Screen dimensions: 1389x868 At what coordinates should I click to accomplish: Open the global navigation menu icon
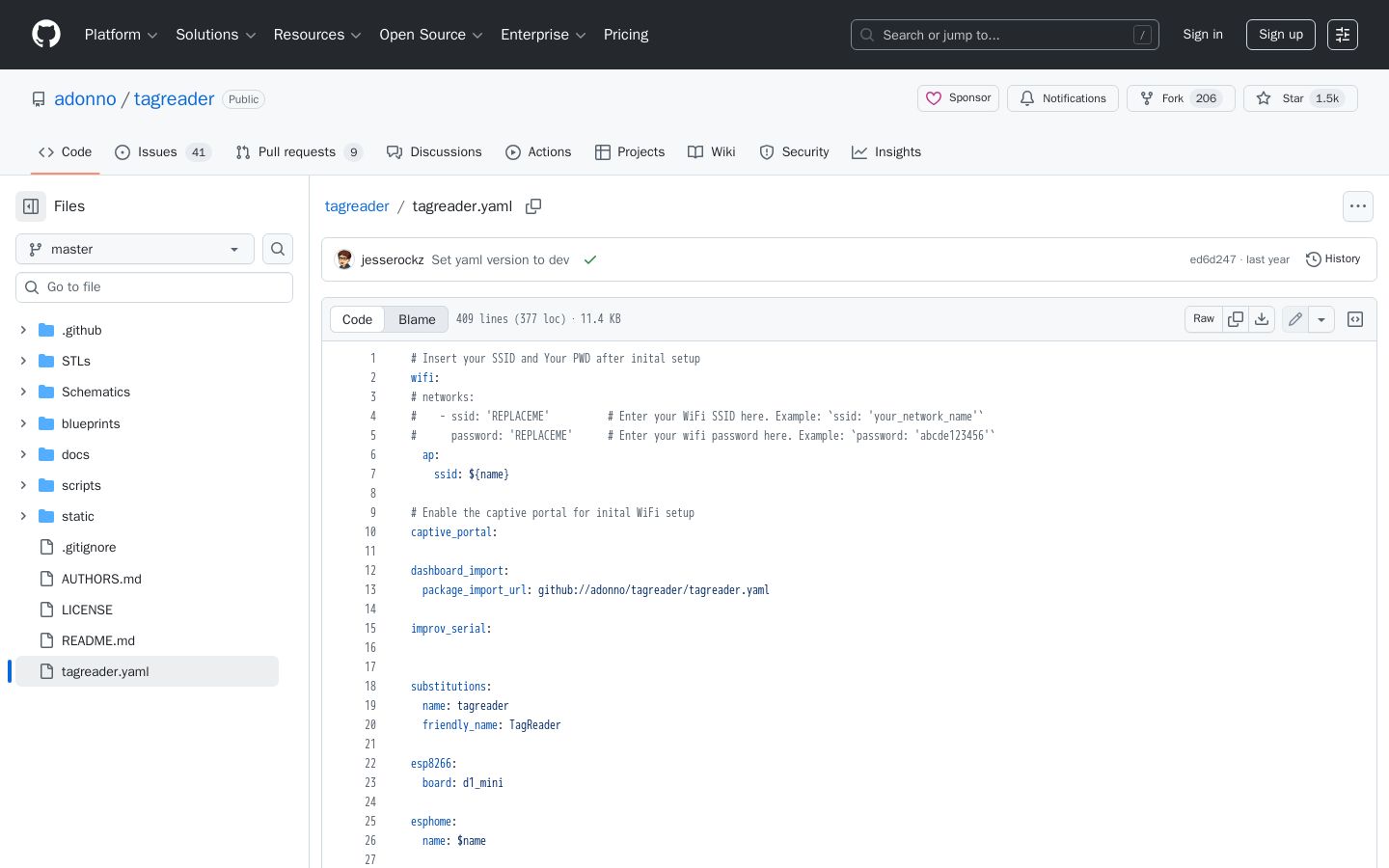coord(1343,35)
